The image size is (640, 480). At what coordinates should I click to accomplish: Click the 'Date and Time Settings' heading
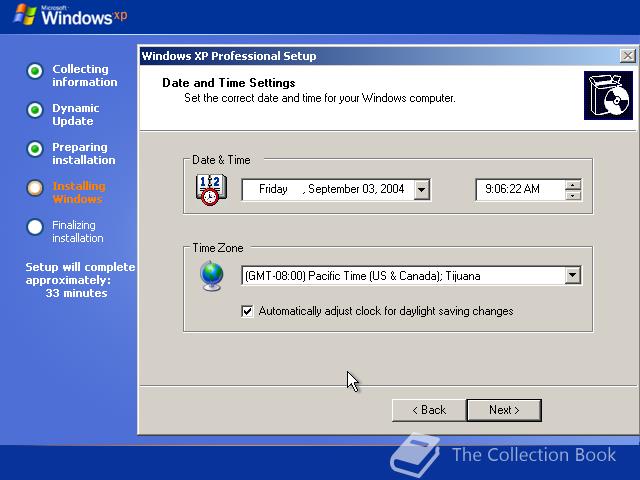pos(229,83)
